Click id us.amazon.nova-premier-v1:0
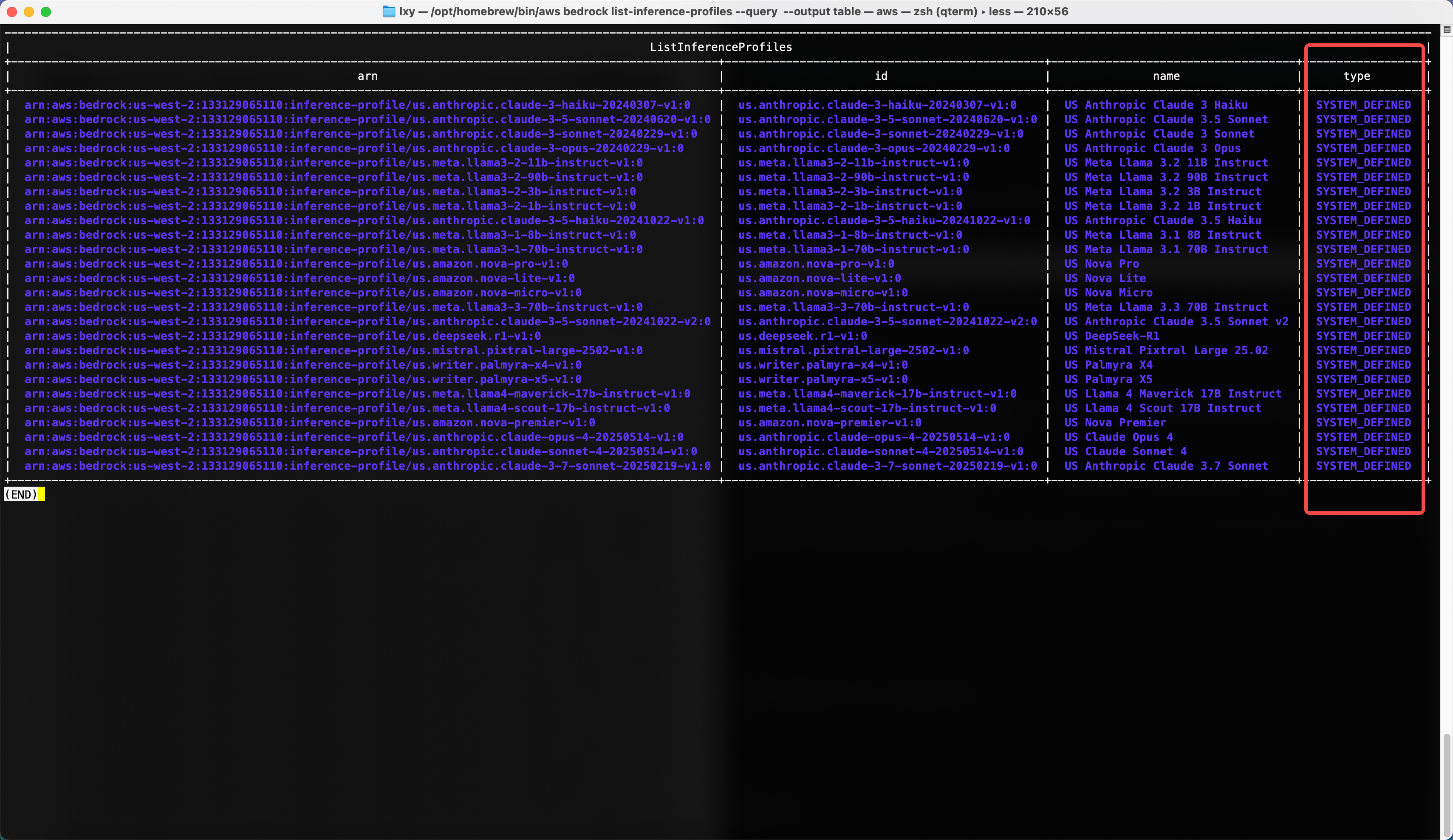The width and height of the screenshot is (1453, 840). tap(830, 423)
